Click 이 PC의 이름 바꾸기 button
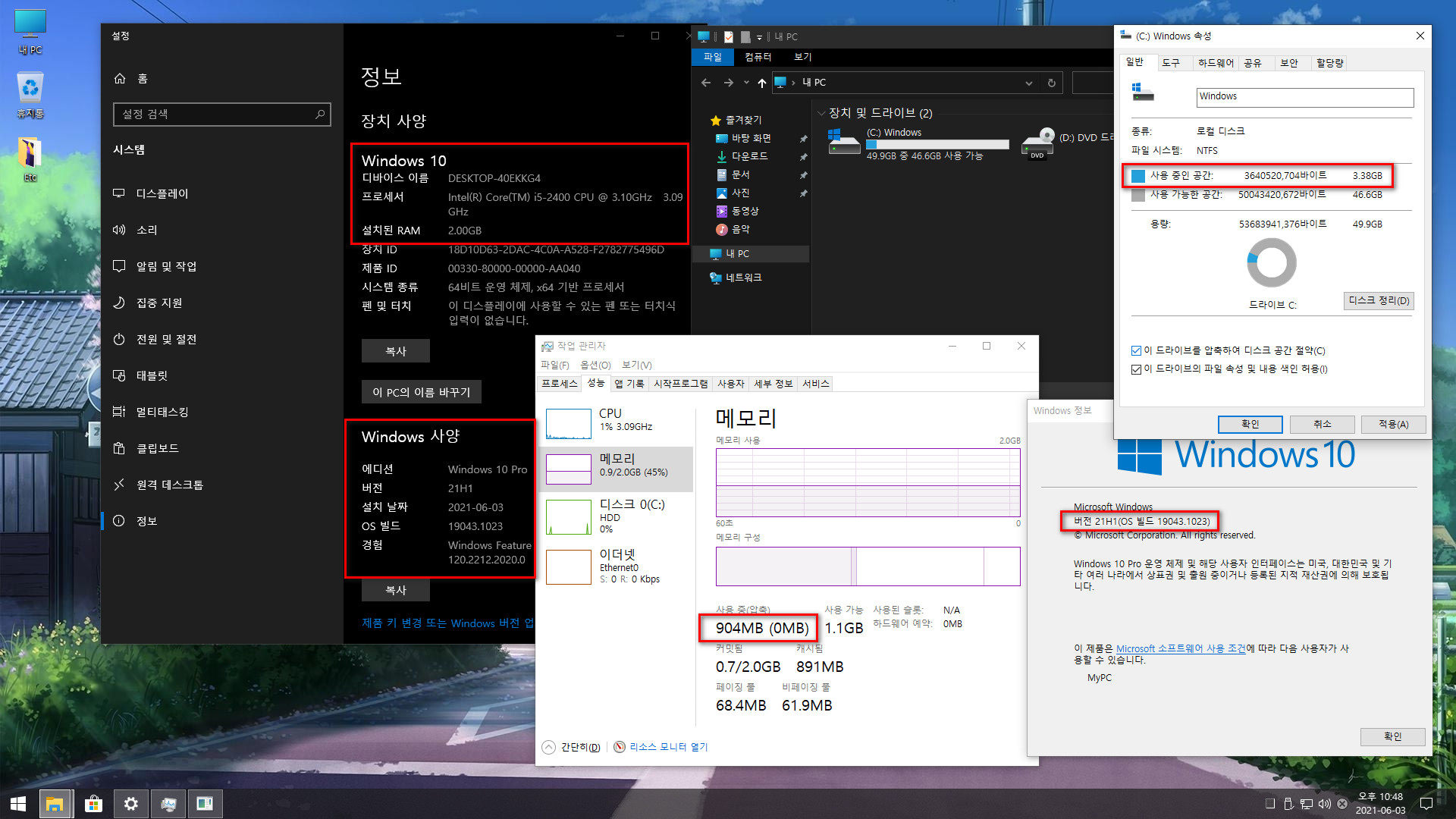The height and width of the screenshot is (819, 1456). [421, 392]
